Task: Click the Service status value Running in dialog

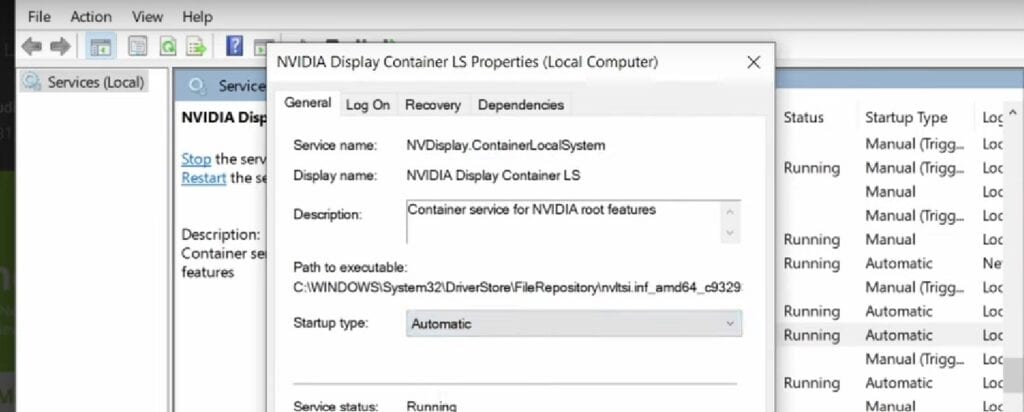Action: pos(431,405)
